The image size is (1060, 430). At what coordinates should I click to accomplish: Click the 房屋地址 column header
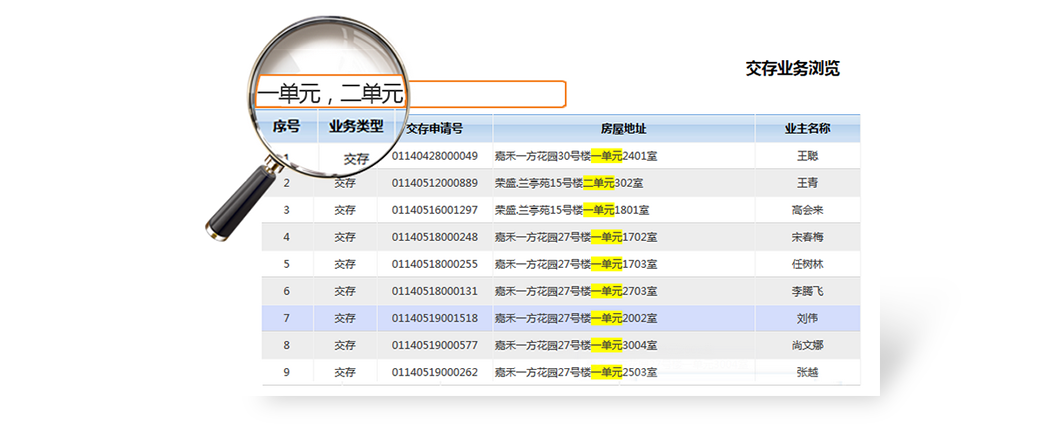coord(624,128)
